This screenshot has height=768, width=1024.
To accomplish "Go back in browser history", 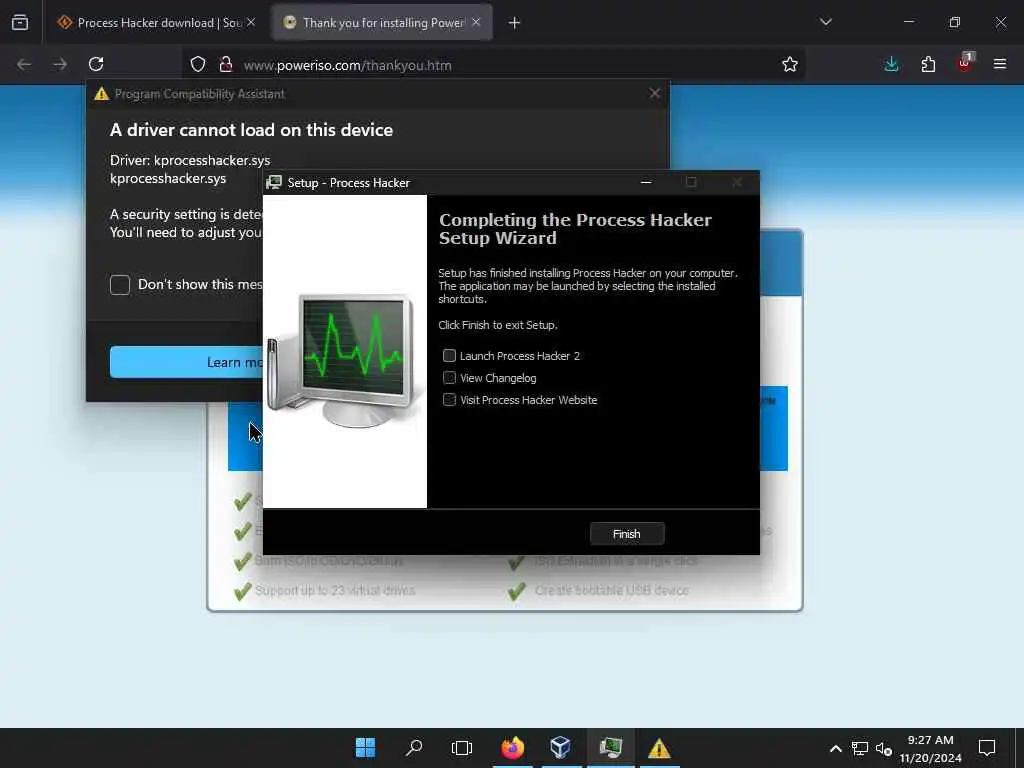I will tap(24, 64).
